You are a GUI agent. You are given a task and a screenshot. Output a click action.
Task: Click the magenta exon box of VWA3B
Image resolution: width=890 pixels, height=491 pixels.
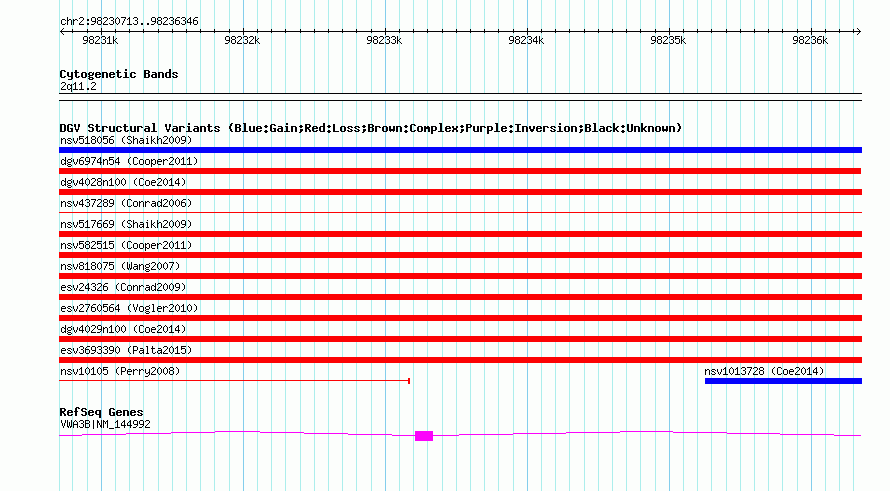pyautogui.click(x=424, y=436)
